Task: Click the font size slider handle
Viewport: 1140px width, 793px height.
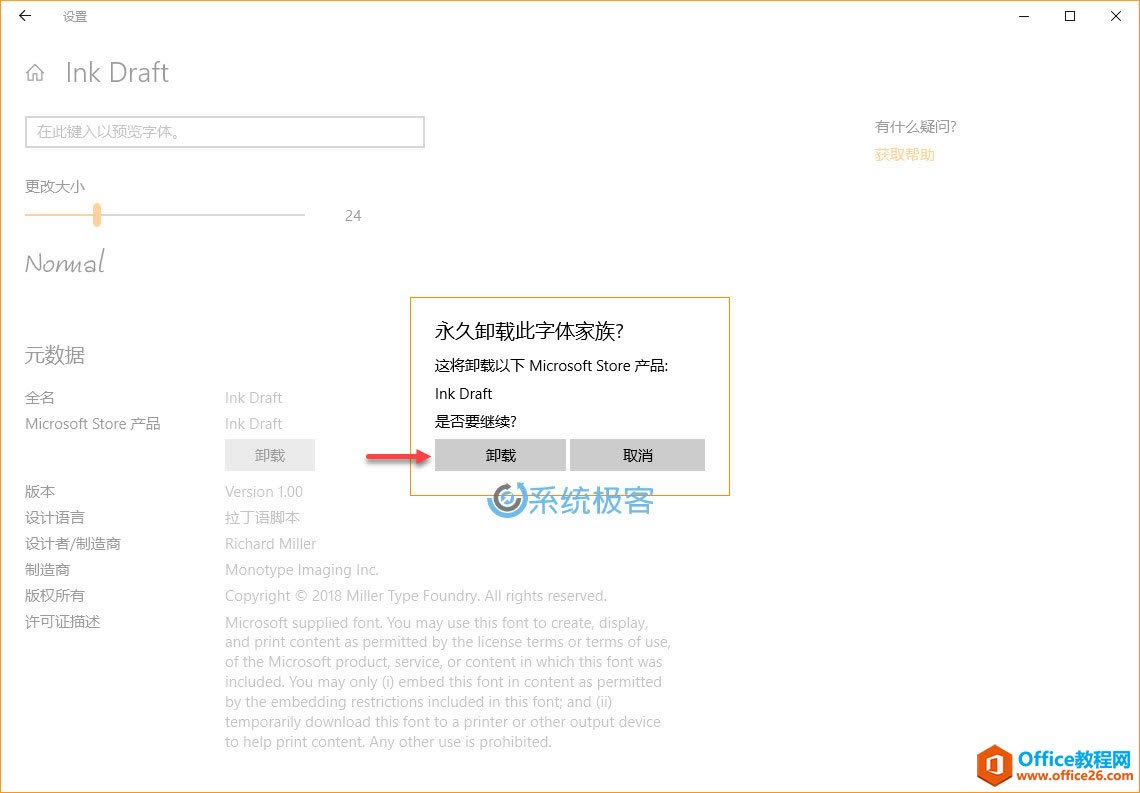Action: [97, 215]
